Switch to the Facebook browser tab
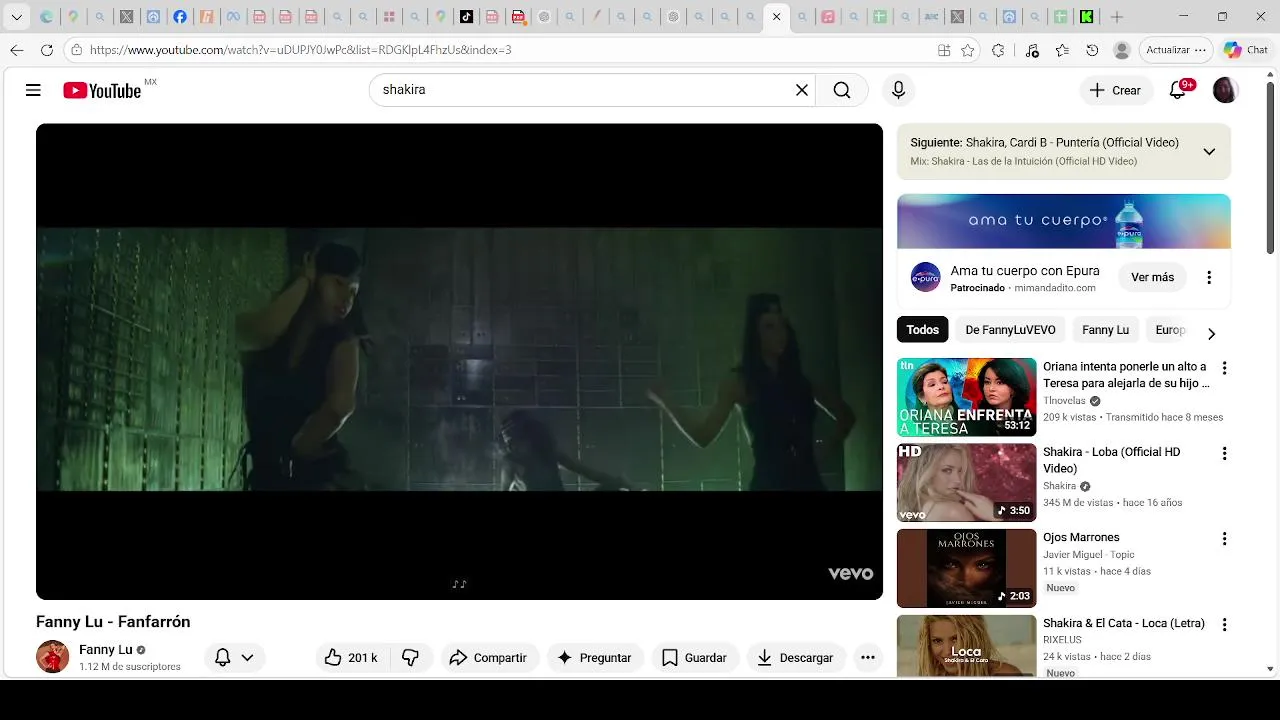This screenshot has height=720, width=1280. click(x=180, y=17)
